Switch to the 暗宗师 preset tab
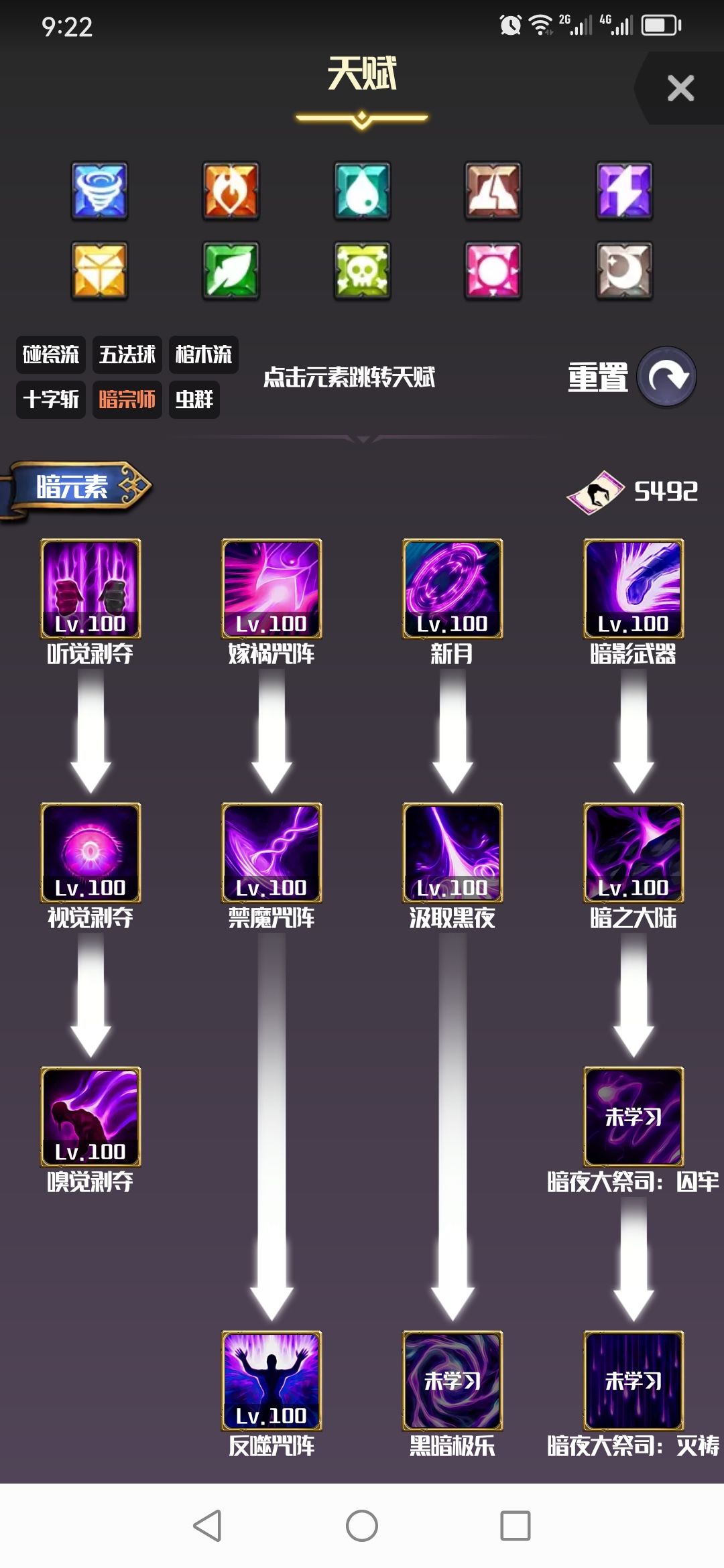The height and width of the screenshot is (1568, 724). click(x=127, y=399)
